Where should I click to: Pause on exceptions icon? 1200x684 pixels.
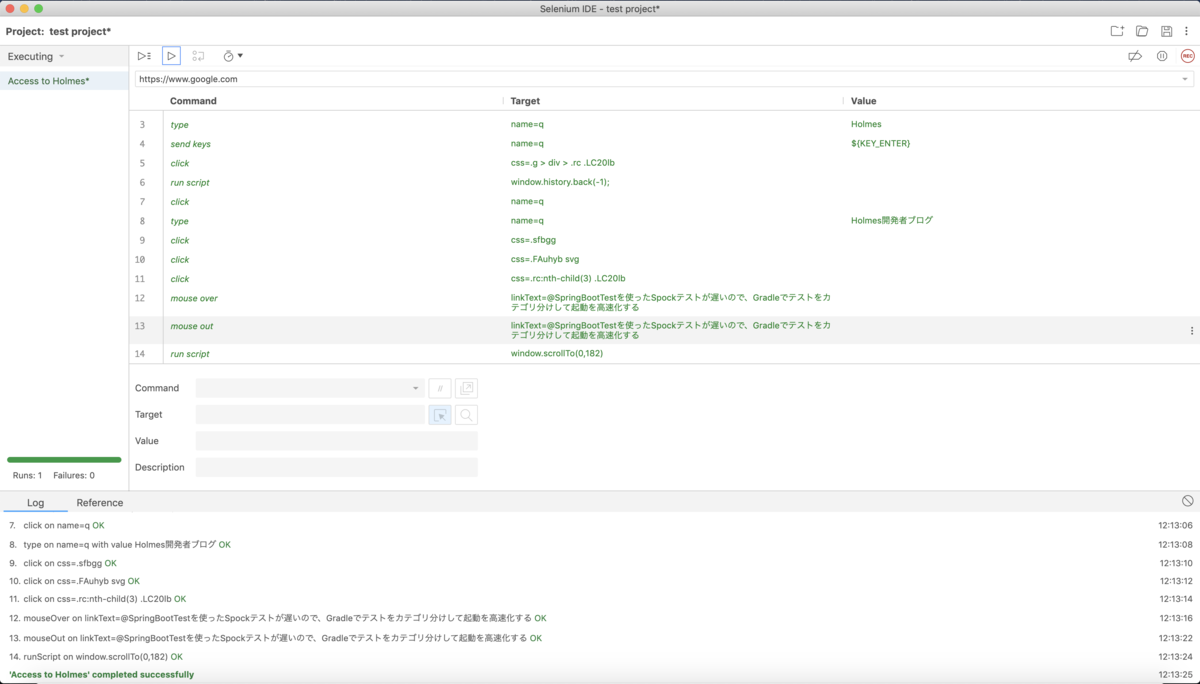1162,56
